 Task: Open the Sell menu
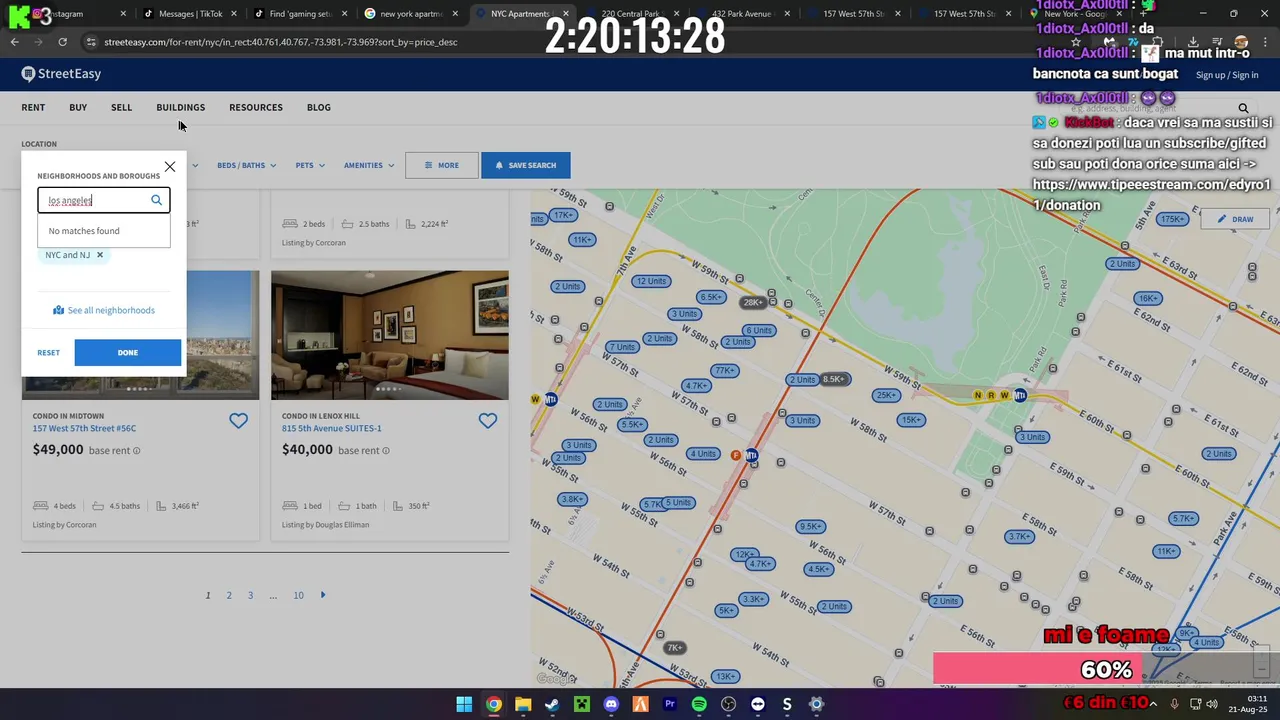[121, 107]
